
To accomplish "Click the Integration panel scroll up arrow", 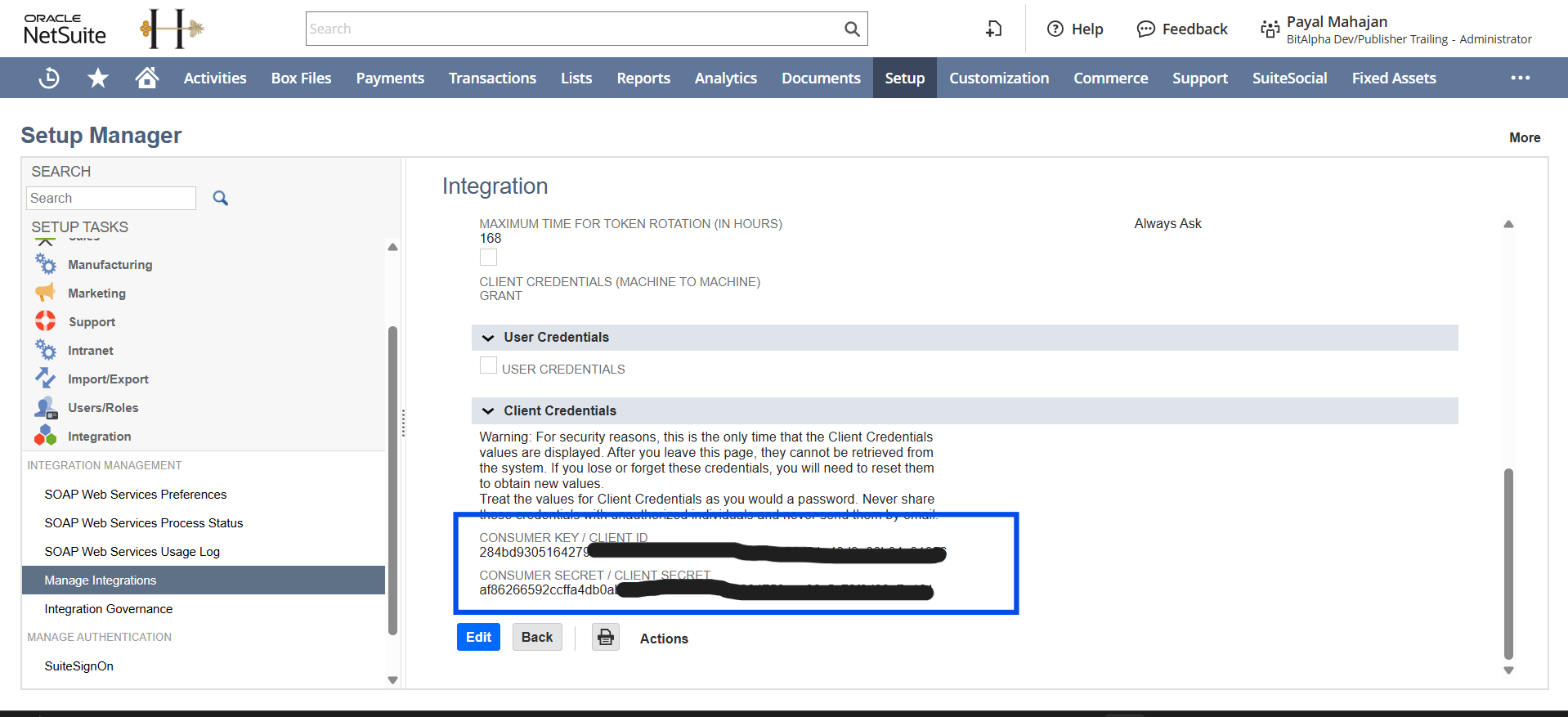I will pos(1508,224).
